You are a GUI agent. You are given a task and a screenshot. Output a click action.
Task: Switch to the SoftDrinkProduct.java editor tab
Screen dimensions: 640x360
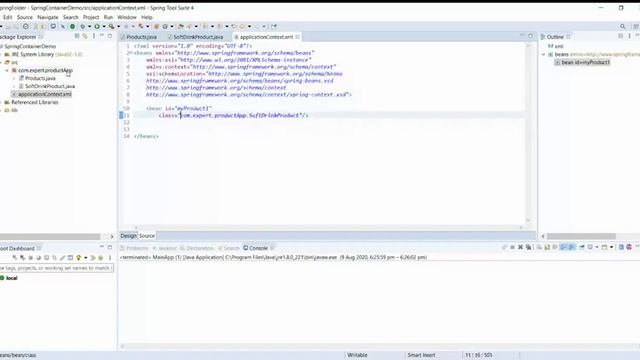point(198,37)
